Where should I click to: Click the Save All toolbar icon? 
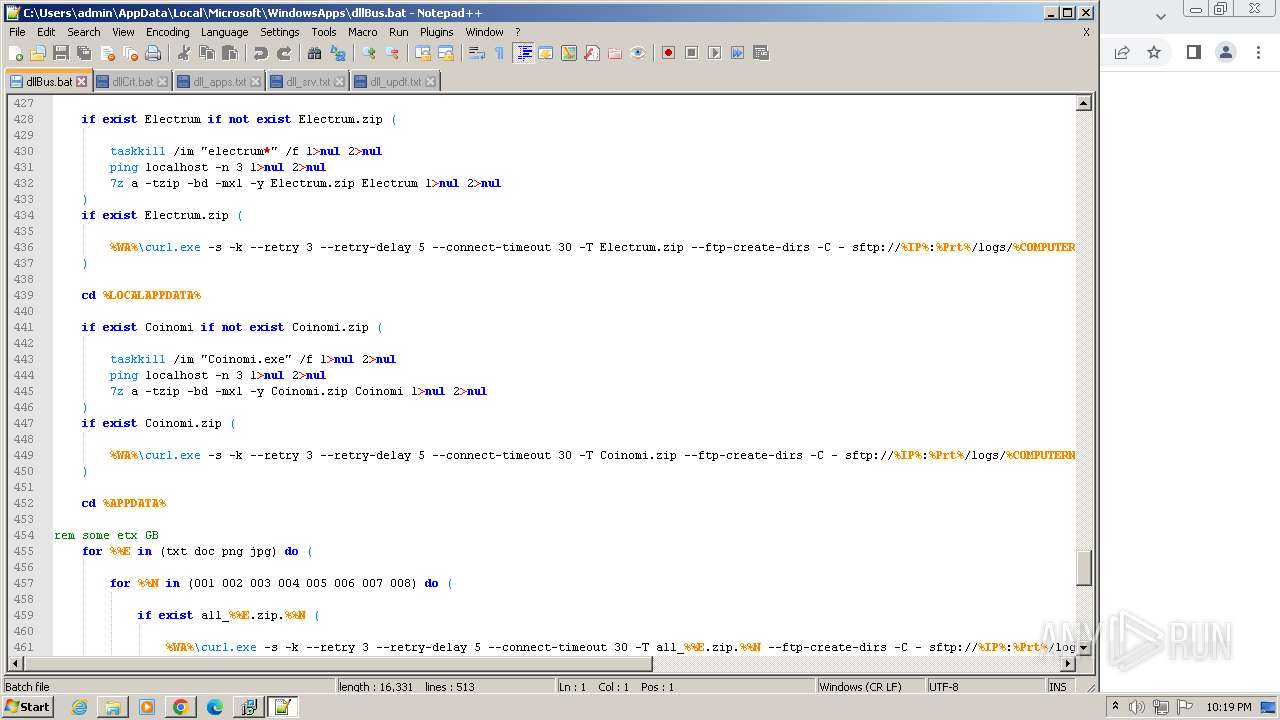84,53
